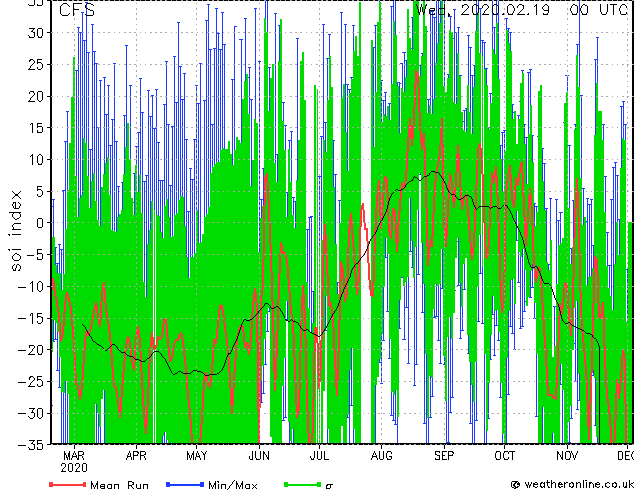
Task: Click the 15 y-axis value
Action: (36, 128)
